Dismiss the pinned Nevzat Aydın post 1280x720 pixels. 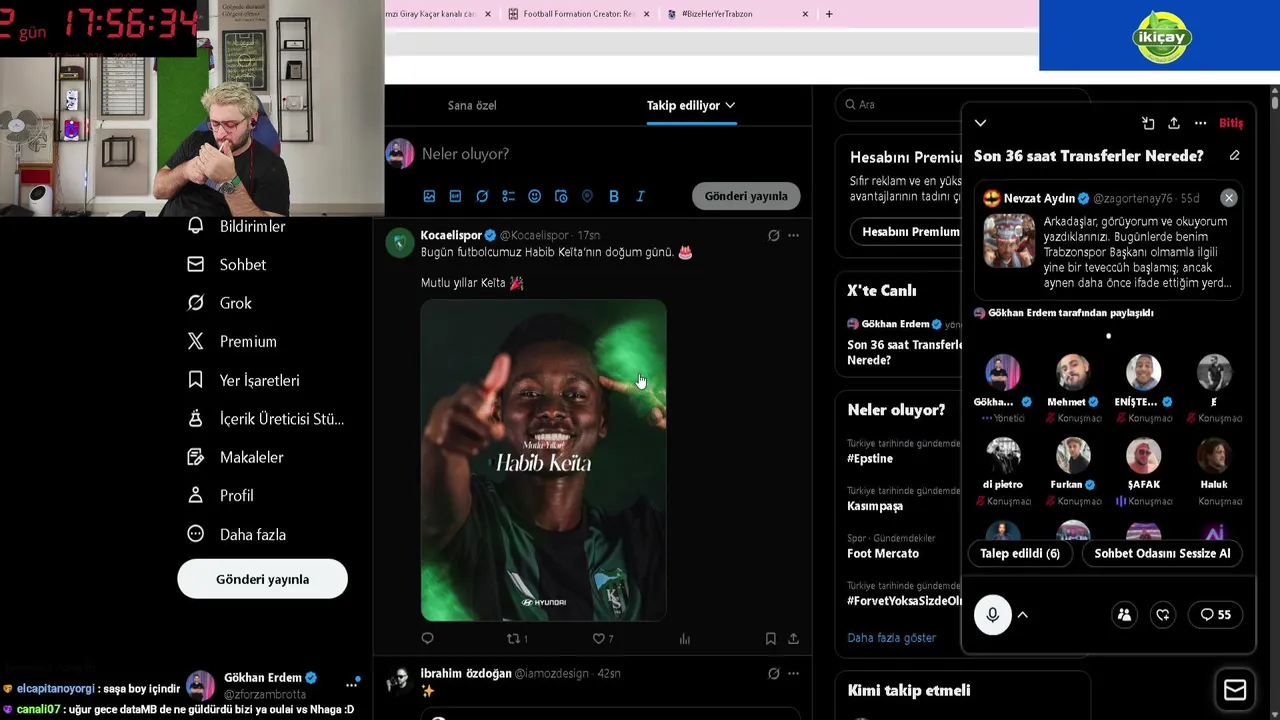tap(1229, 198)
